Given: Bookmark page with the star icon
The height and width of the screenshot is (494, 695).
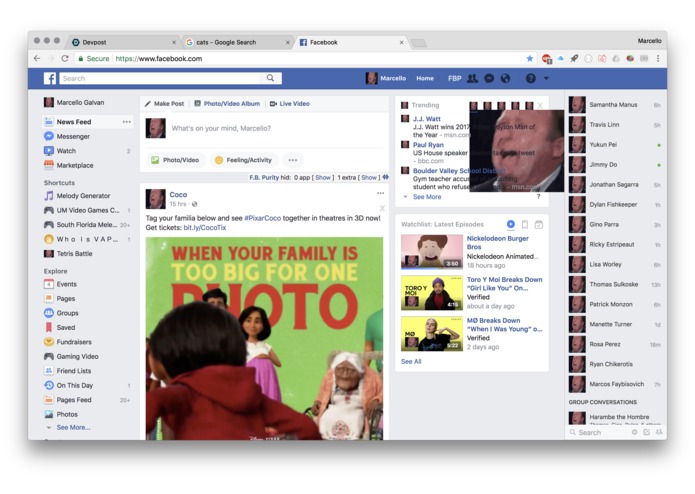Looking at the screenshot, I should [530, 58].
